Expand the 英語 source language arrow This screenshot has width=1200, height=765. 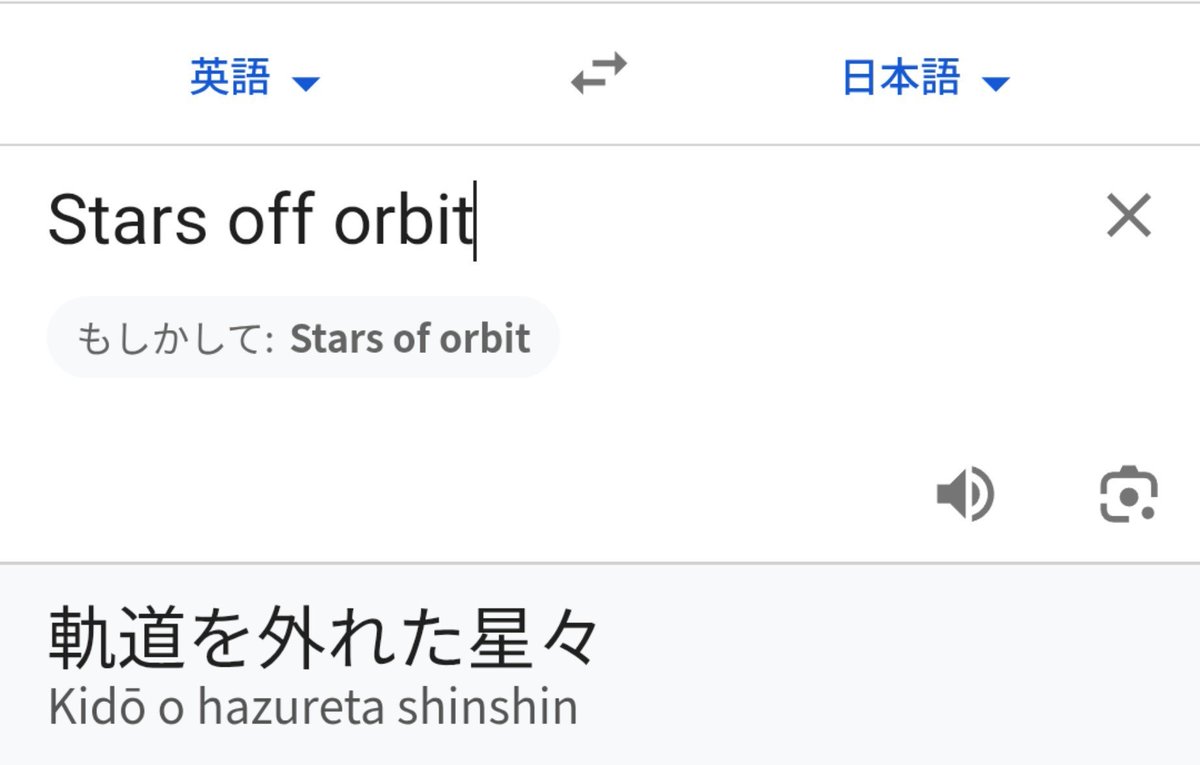[305, 83]
